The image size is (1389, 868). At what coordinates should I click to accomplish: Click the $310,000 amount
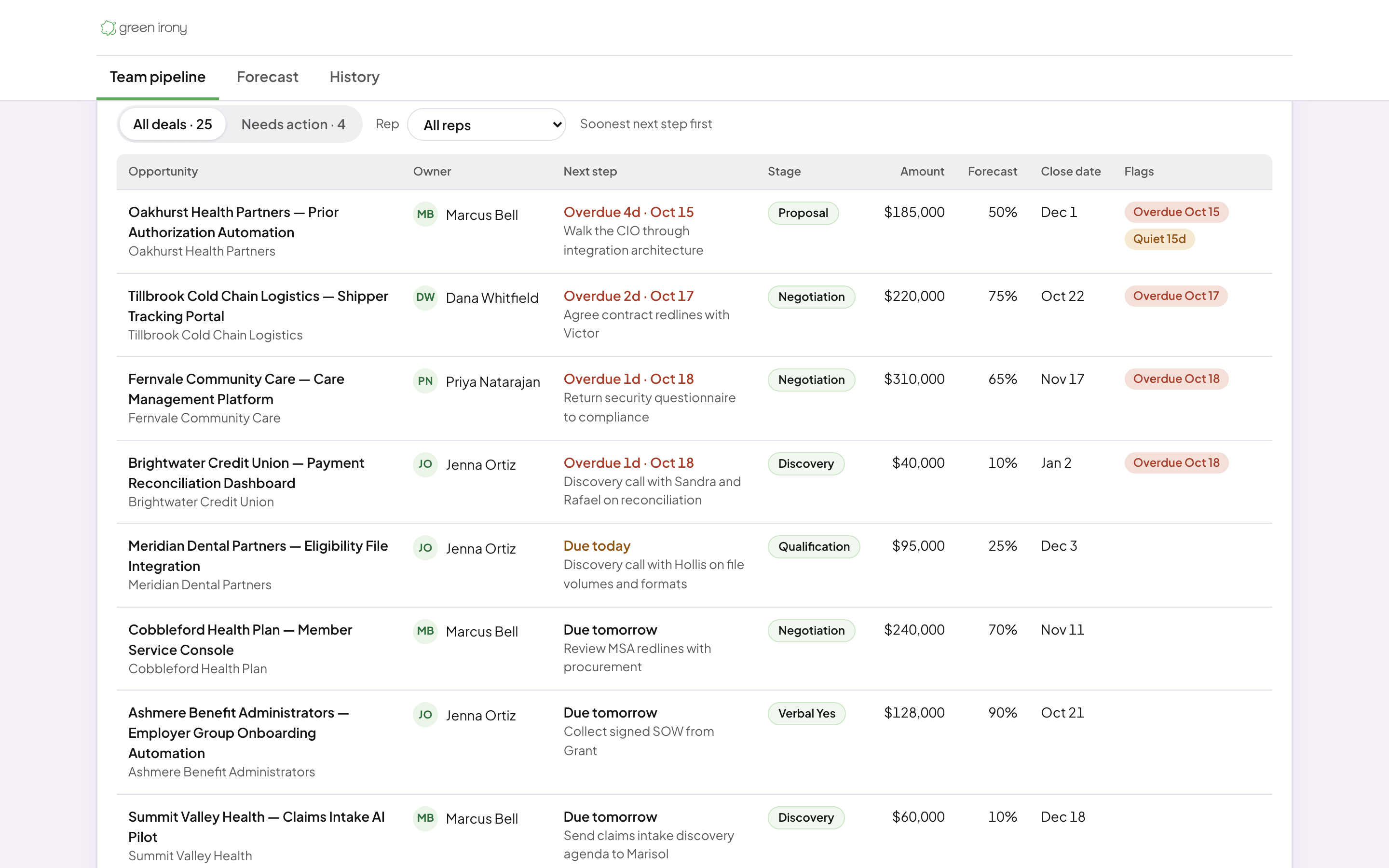914,379
